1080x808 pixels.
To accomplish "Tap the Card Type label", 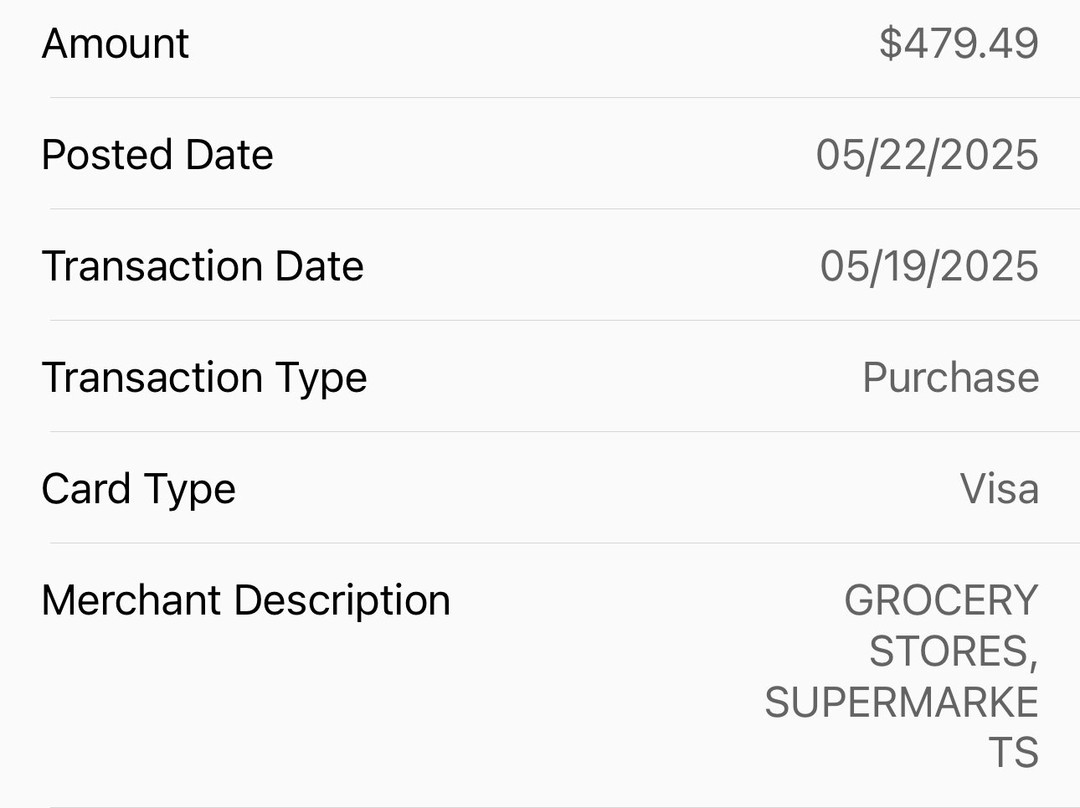I will coord(138,491).
